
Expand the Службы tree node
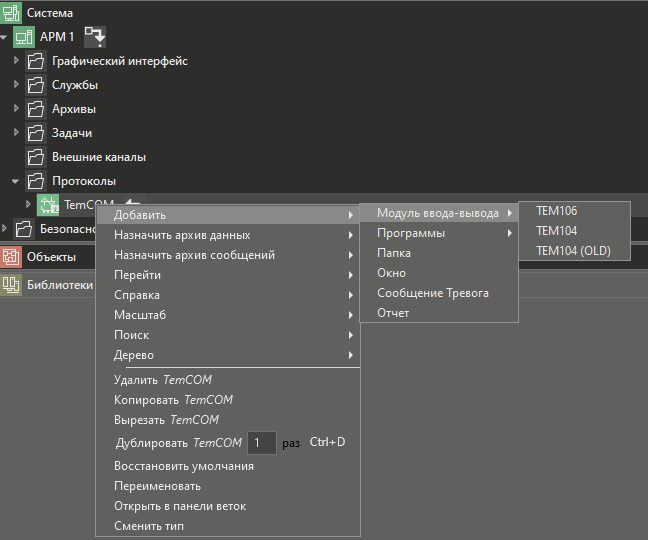(x=16, y=85)
